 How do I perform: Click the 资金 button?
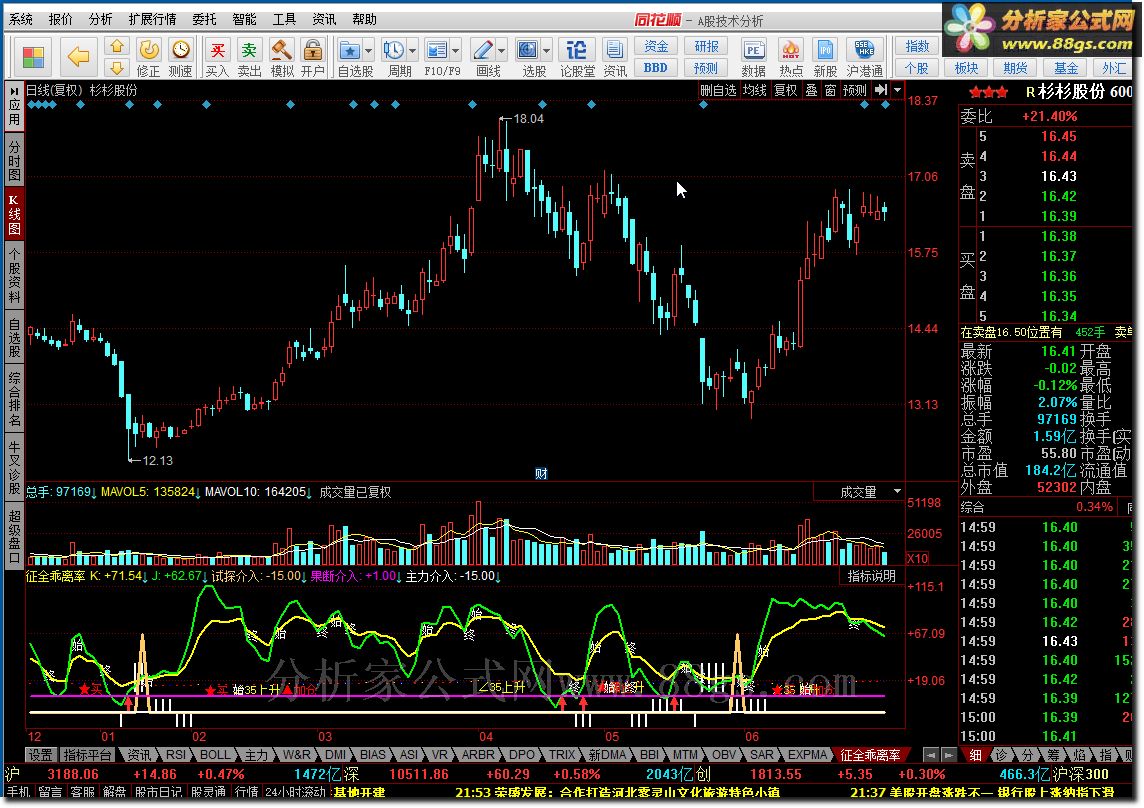656,46
